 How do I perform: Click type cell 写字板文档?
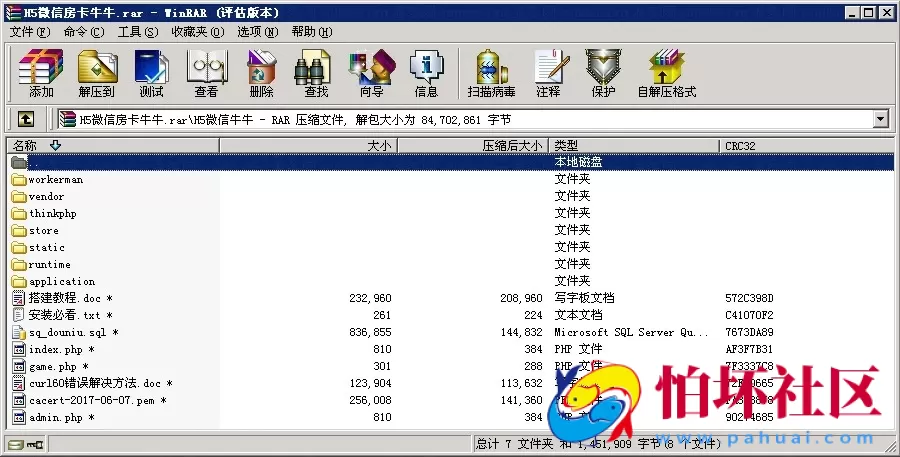click(584, 298)
